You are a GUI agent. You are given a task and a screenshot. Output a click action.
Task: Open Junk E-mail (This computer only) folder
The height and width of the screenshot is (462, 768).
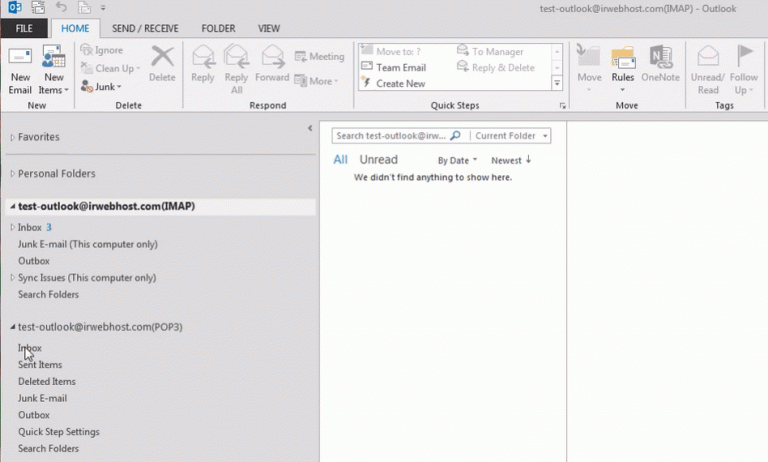point(88,244)
